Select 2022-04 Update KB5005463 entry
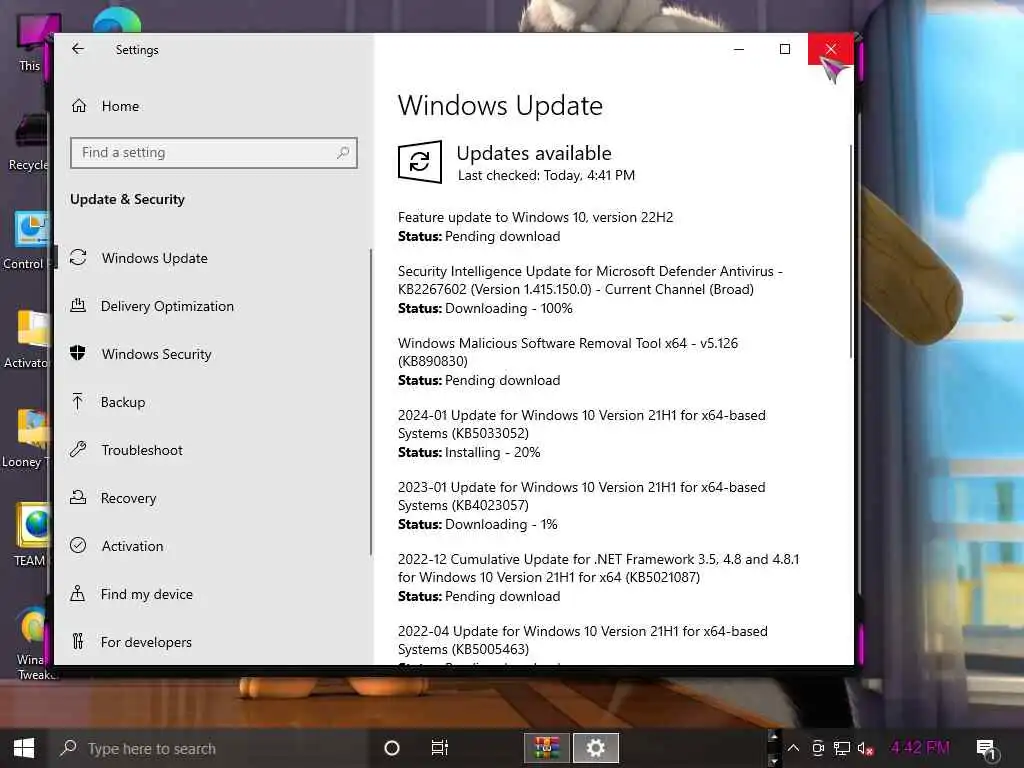The width and height of the screenshot is (1024, 768). pyautogui.click(x=583, y=640)
